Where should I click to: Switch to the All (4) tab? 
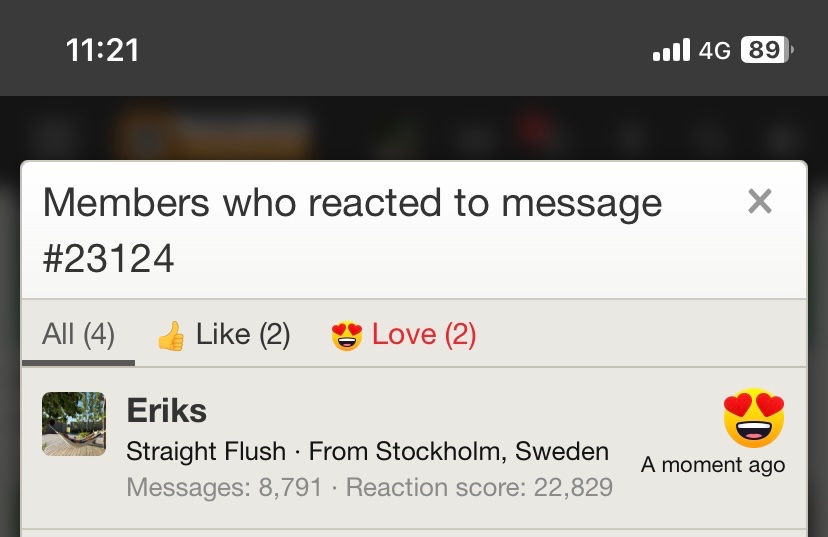click(x=78, y=334)
